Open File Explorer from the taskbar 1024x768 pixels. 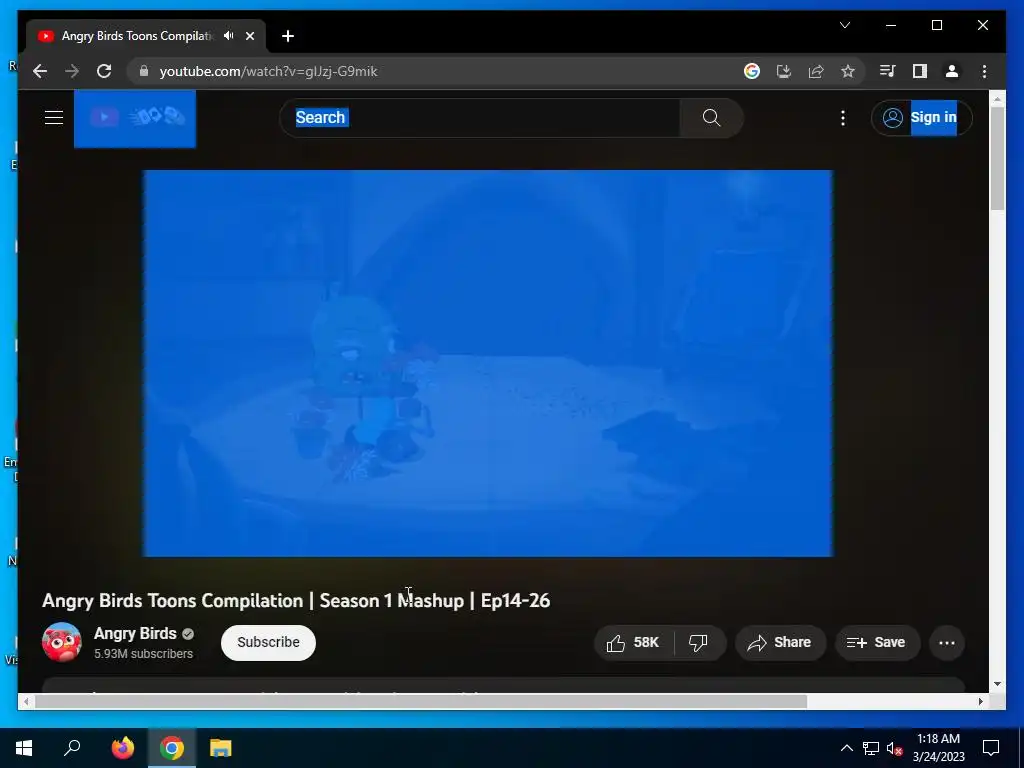221,748
